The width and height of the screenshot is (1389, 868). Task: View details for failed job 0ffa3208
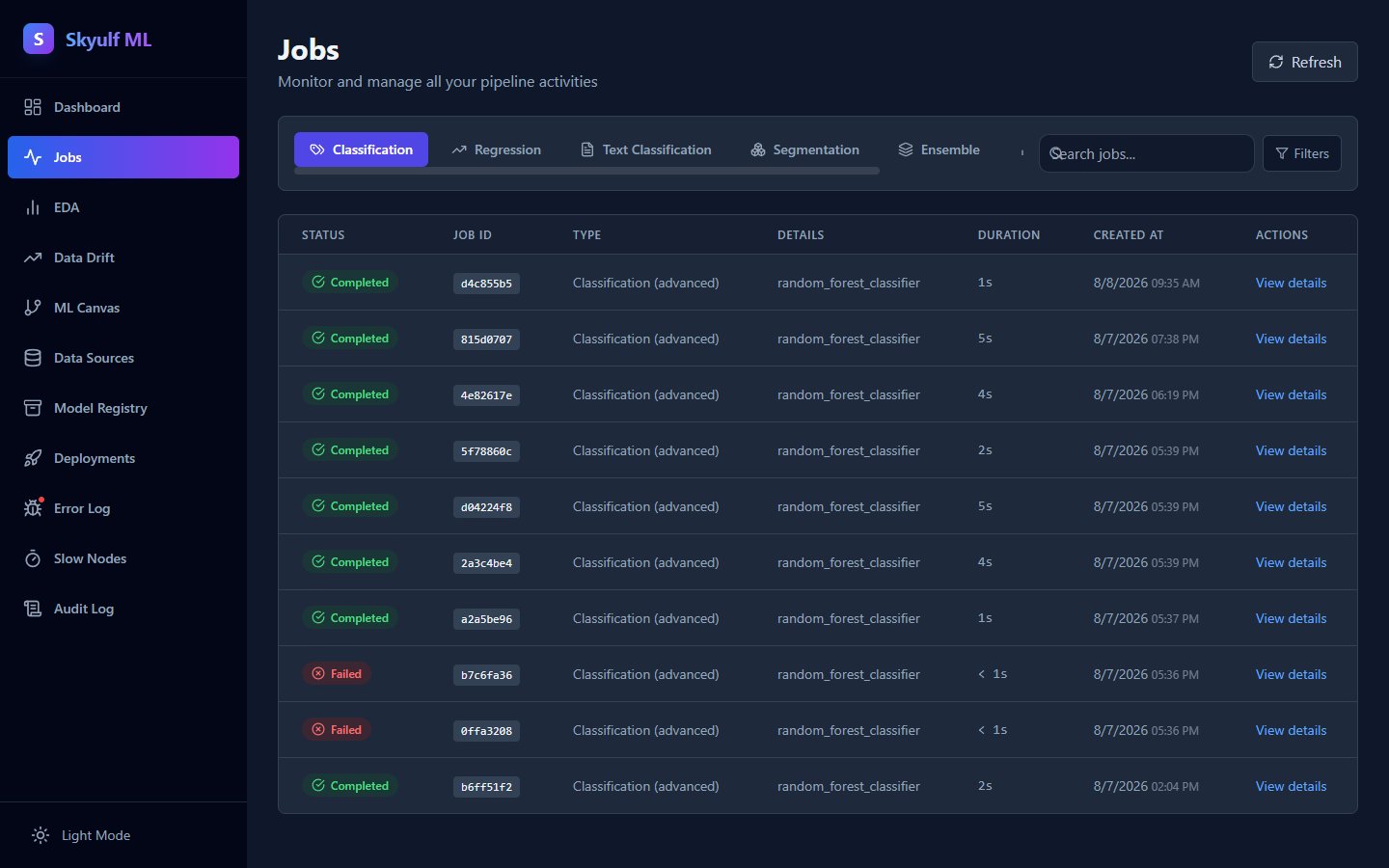[x=1291, y=730]
